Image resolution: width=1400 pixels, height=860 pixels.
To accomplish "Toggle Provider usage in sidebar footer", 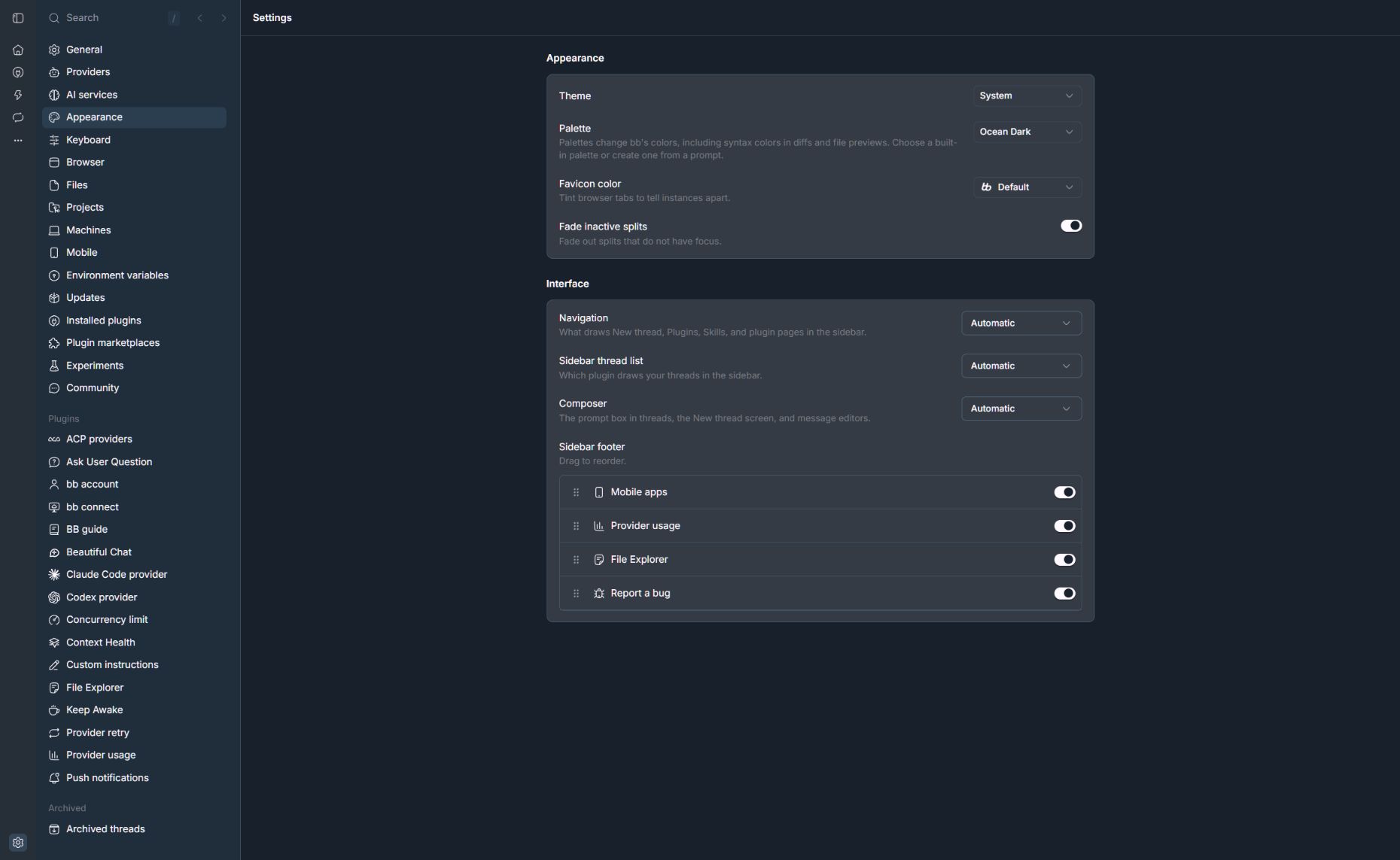I will pos(1064,526).
